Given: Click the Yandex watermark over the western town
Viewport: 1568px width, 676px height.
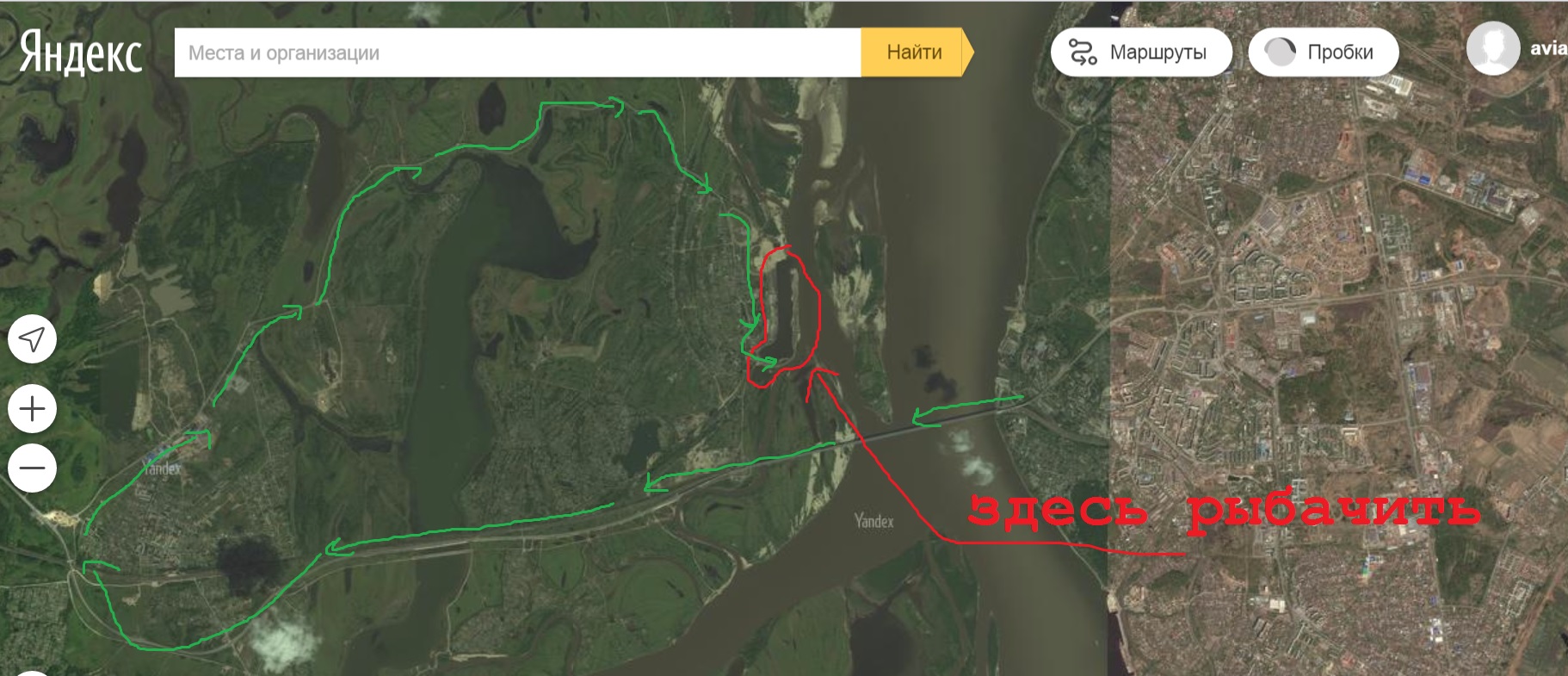Looking at the screenshot, I should pos(163,469).
